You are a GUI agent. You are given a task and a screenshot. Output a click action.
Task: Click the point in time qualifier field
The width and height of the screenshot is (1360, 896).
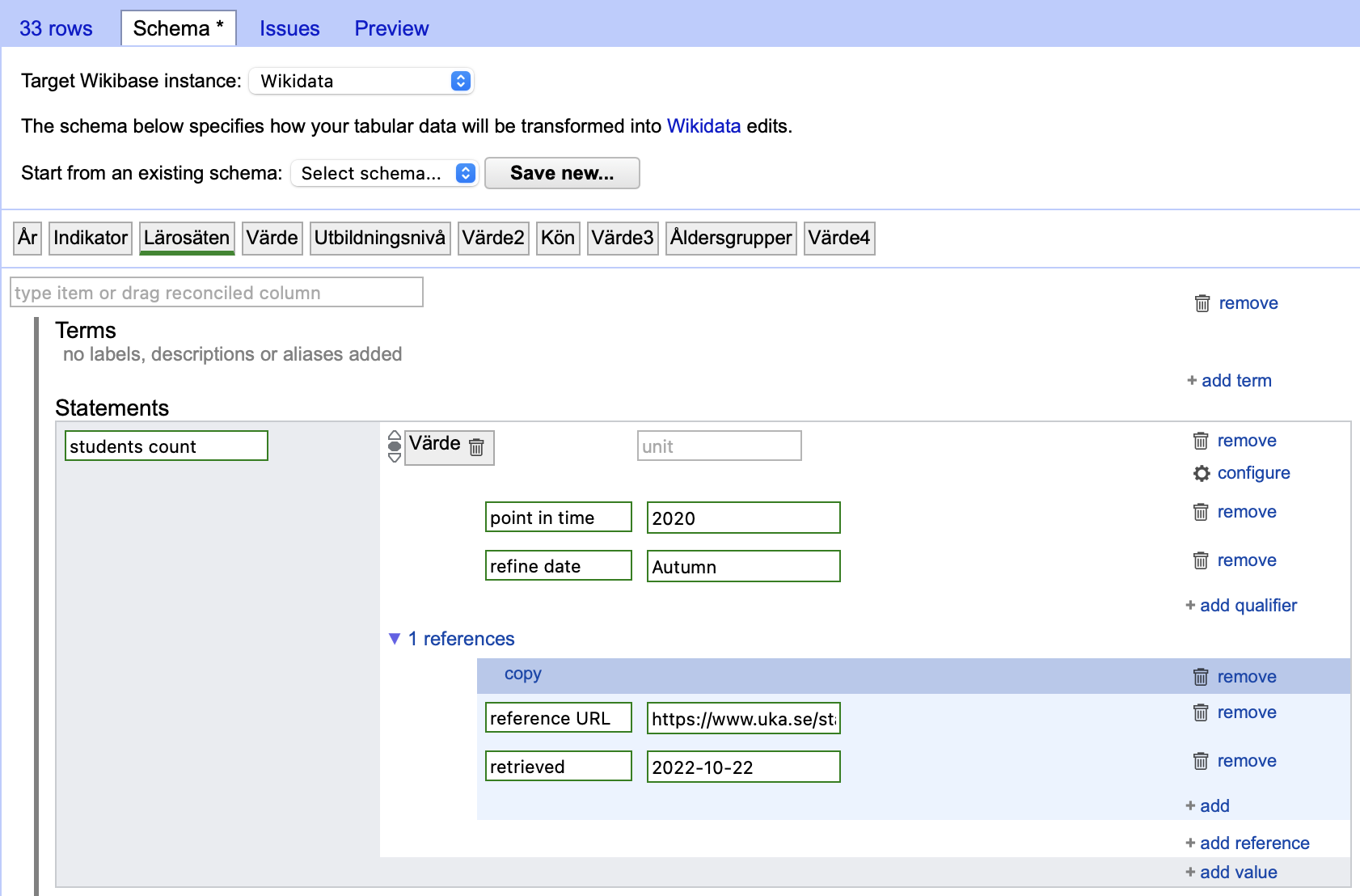[559, 518]
